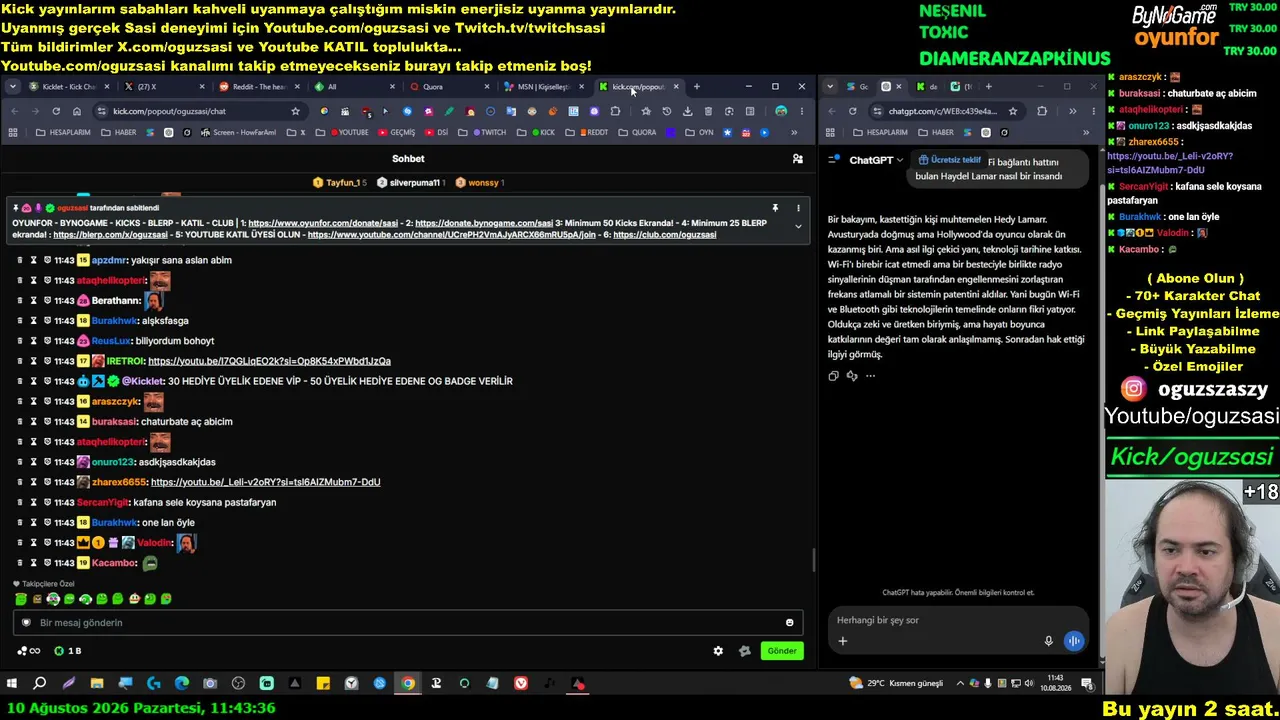Copy the ChatGPT response

[833, 376]
